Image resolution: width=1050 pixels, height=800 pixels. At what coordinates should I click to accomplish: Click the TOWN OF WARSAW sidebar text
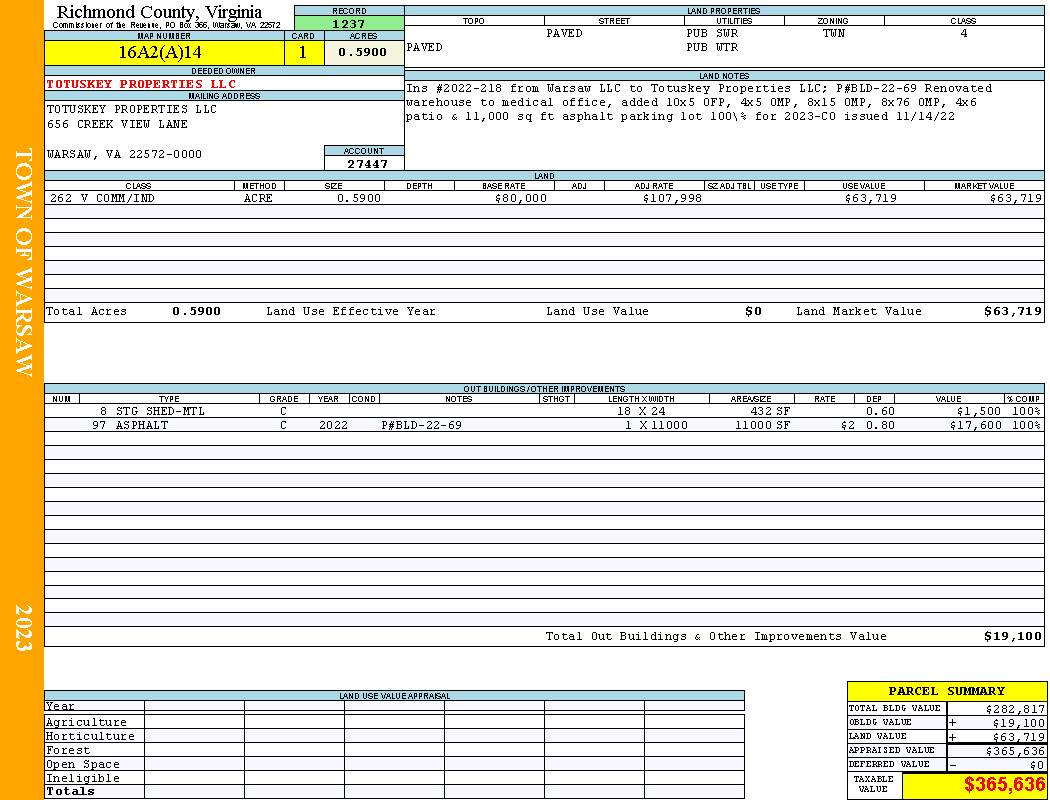tap(23, 262)
